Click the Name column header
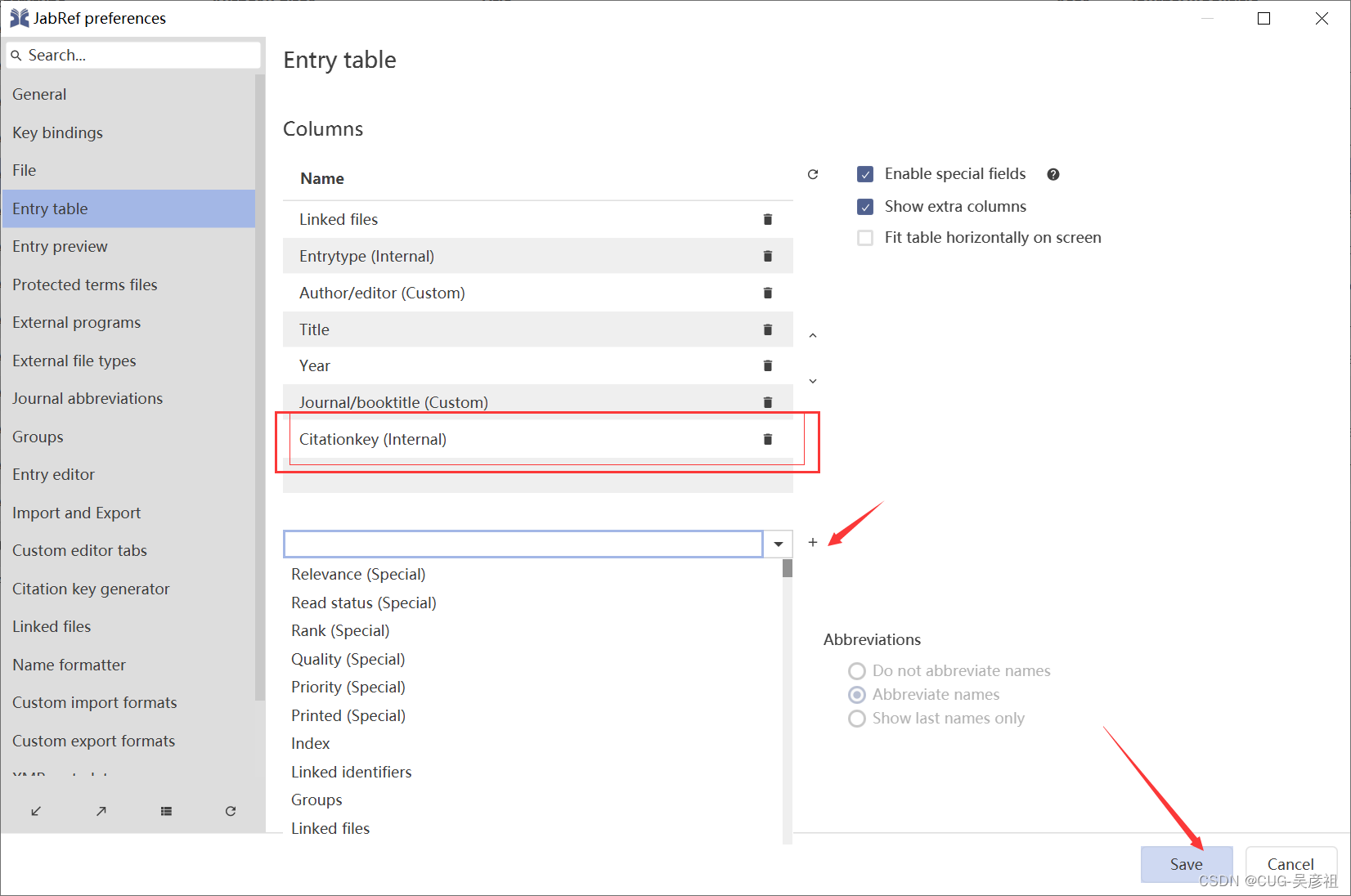Viewport: 1351px width, 896px height. tap(537, 178)
